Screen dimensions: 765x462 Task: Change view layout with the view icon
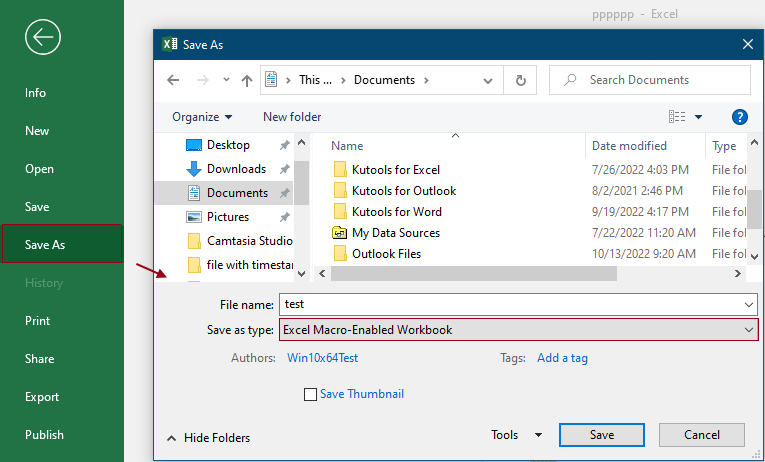pos(678,117)
